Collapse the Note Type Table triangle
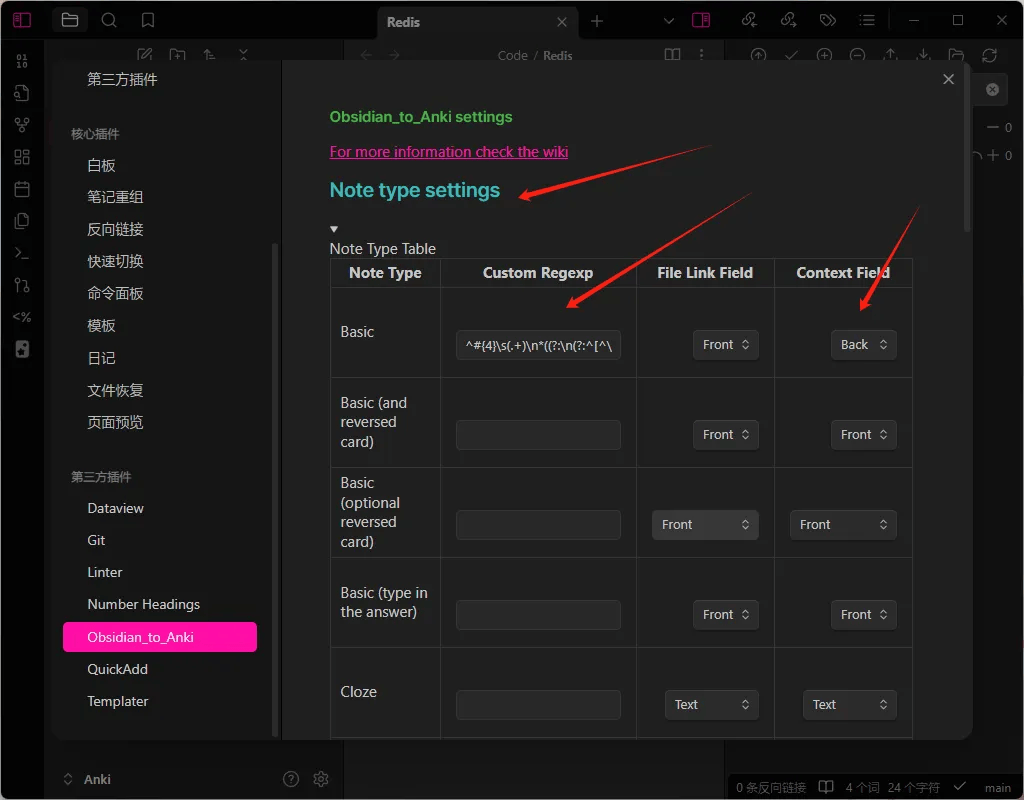Viewport: 1024px width, 800px height. 334,229
